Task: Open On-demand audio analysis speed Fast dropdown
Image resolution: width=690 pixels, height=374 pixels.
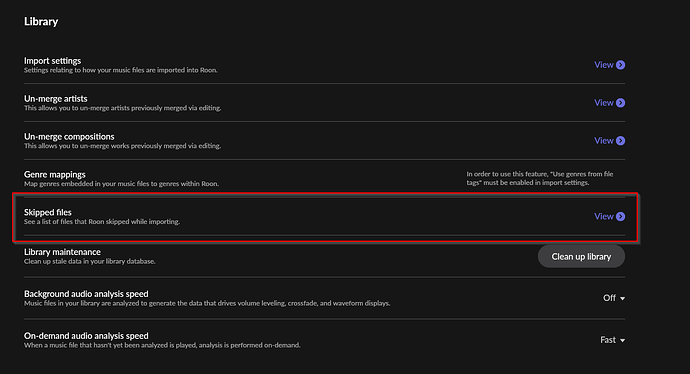Action: click(x=613, y=340)
